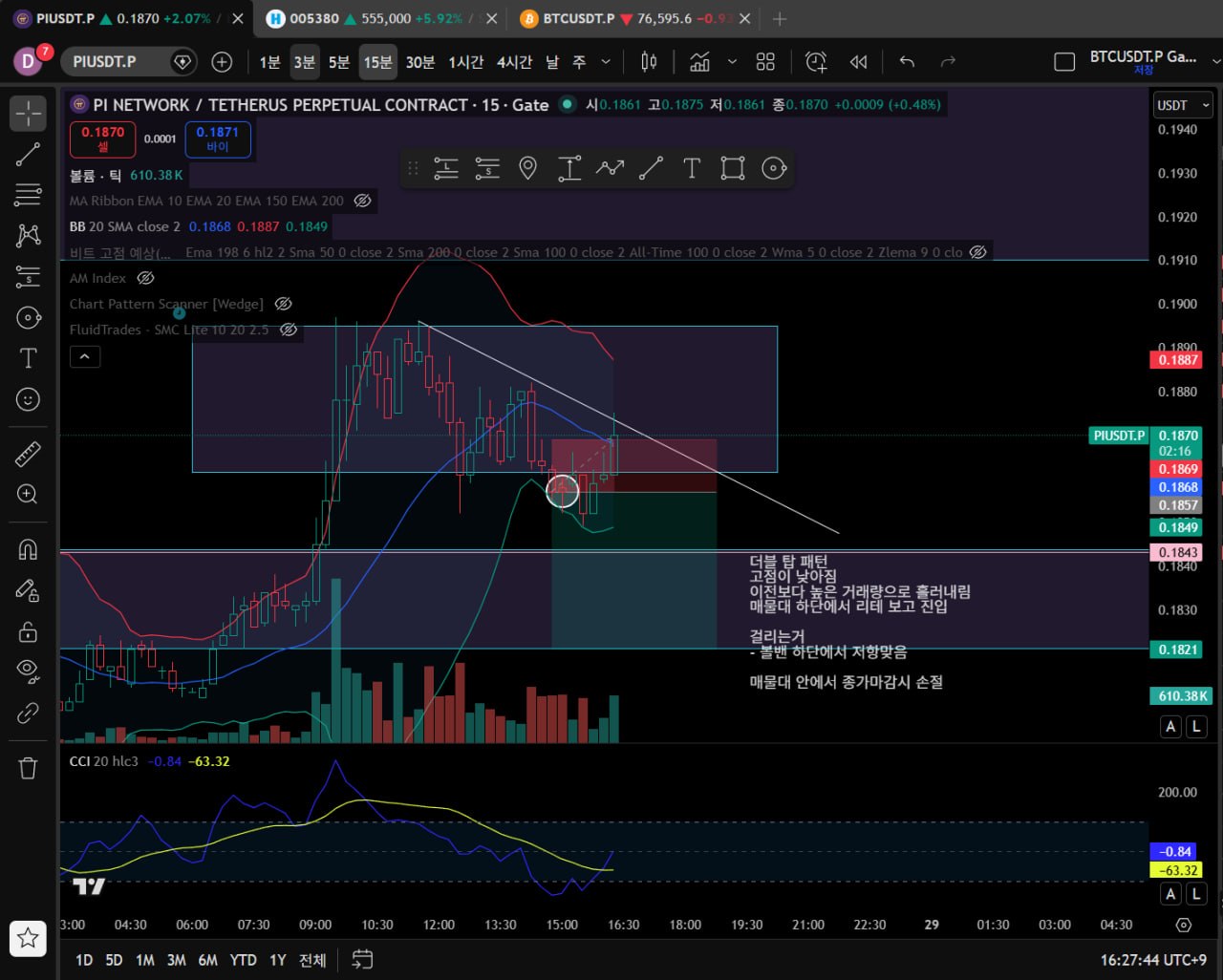Collapse the indicator legend with chevron
1223x980 pixels.
coord(84,356)
